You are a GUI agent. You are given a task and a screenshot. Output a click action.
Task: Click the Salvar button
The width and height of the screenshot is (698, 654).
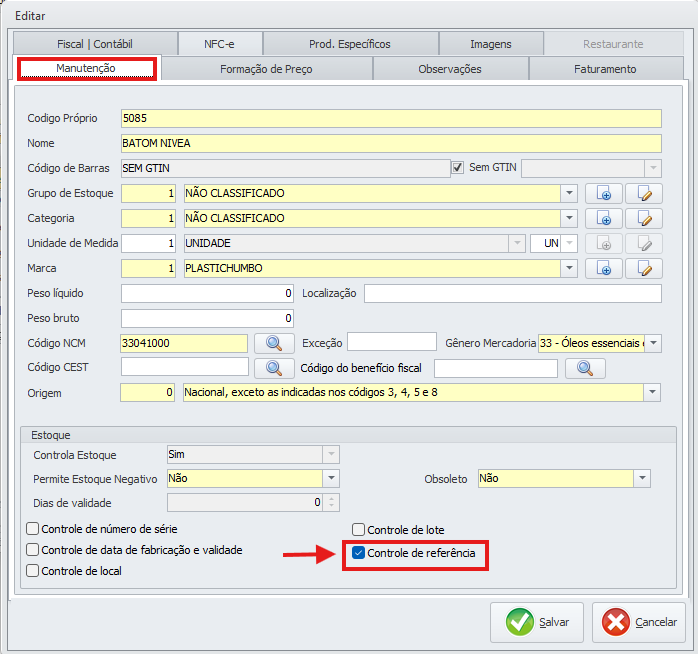pos(536,622)
